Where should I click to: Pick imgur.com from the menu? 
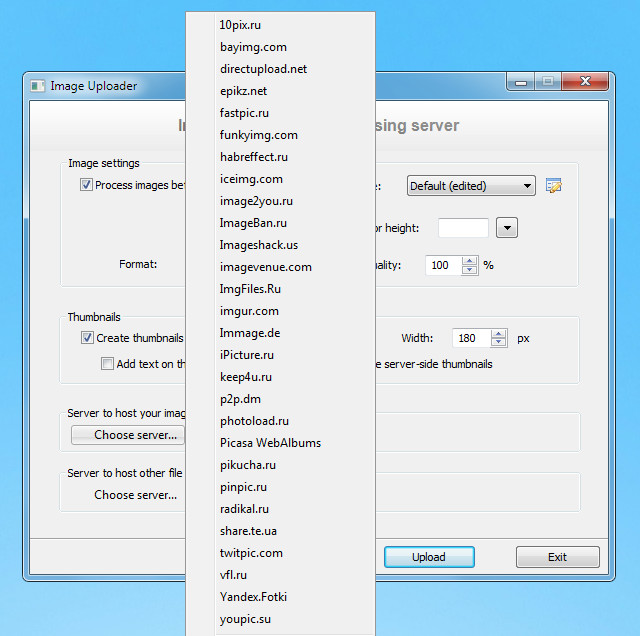[x=280, y=311]
